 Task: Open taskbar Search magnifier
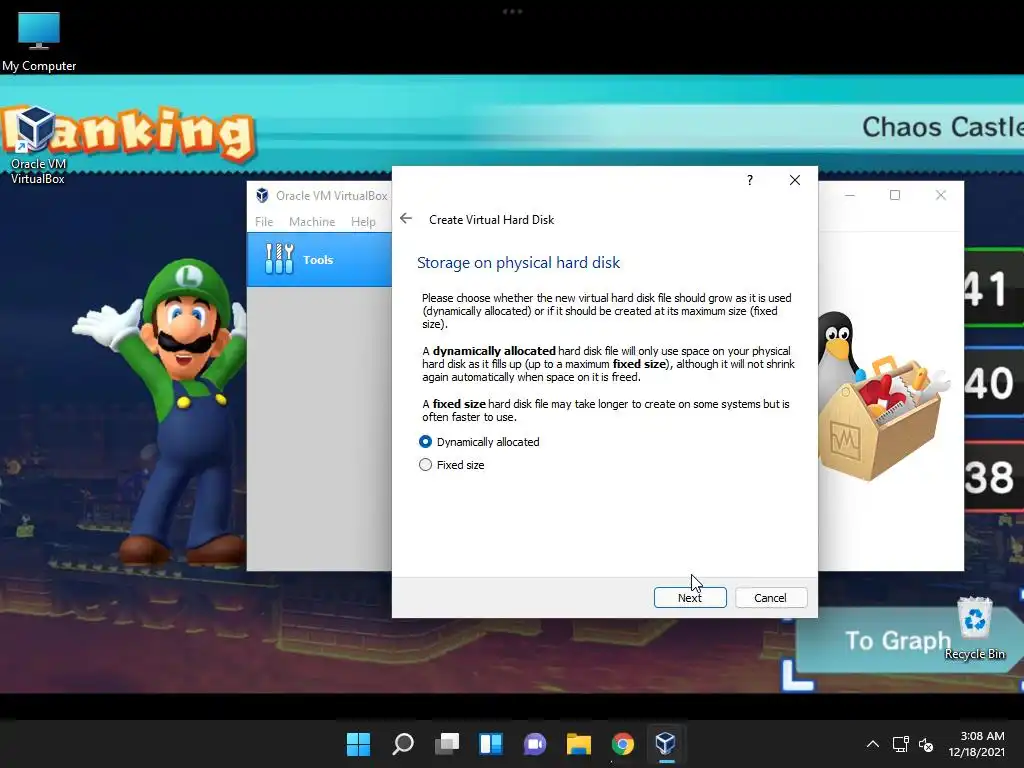pos(402,744)
